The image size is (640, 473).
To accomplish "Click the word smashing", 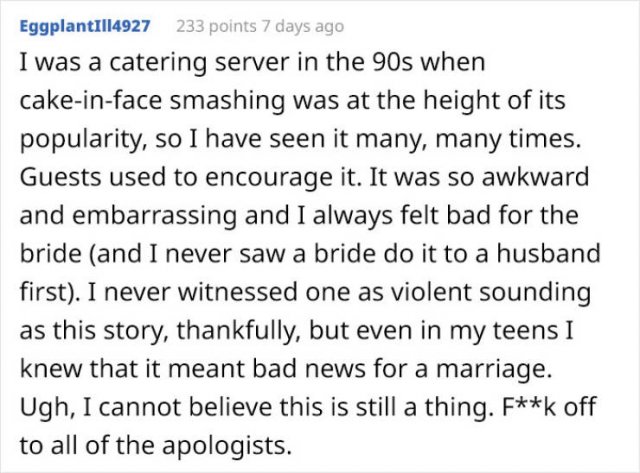I will coord(227,101).
